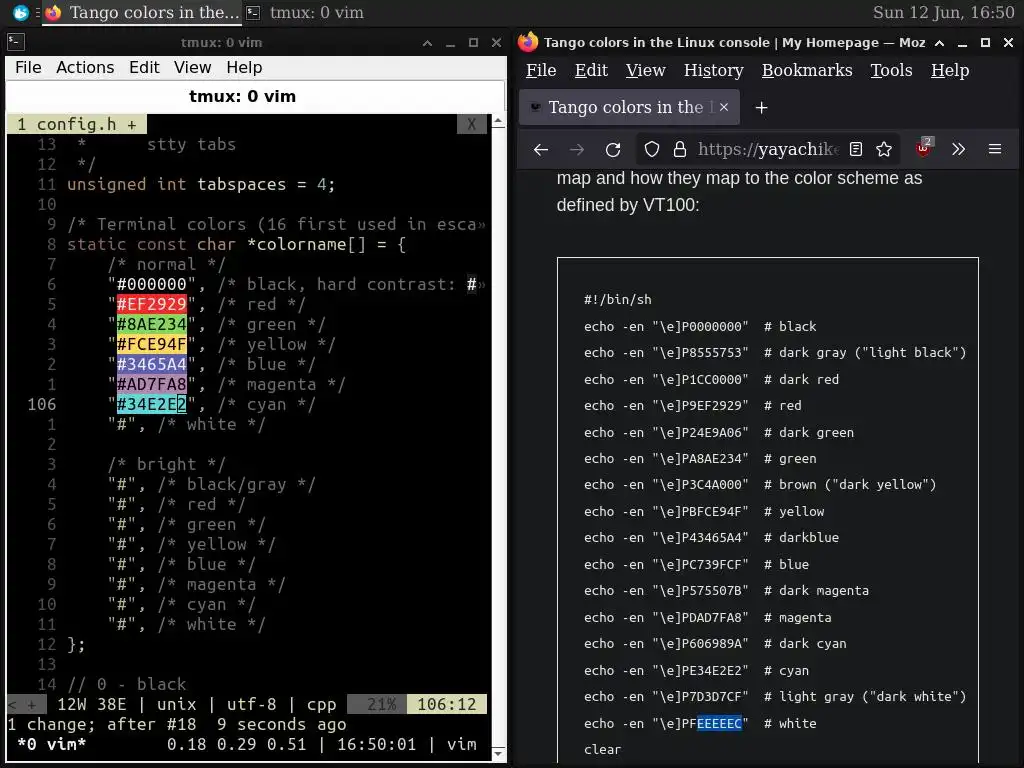Open terminal Help menu

[244, 67]
